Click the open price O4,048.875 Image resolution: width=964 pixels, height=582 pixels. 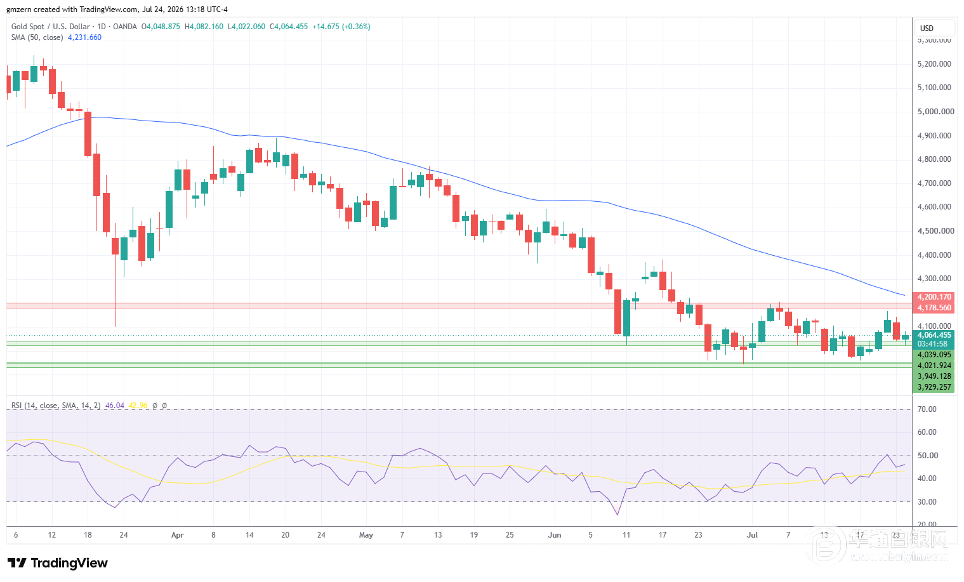[x=161, y=26]
